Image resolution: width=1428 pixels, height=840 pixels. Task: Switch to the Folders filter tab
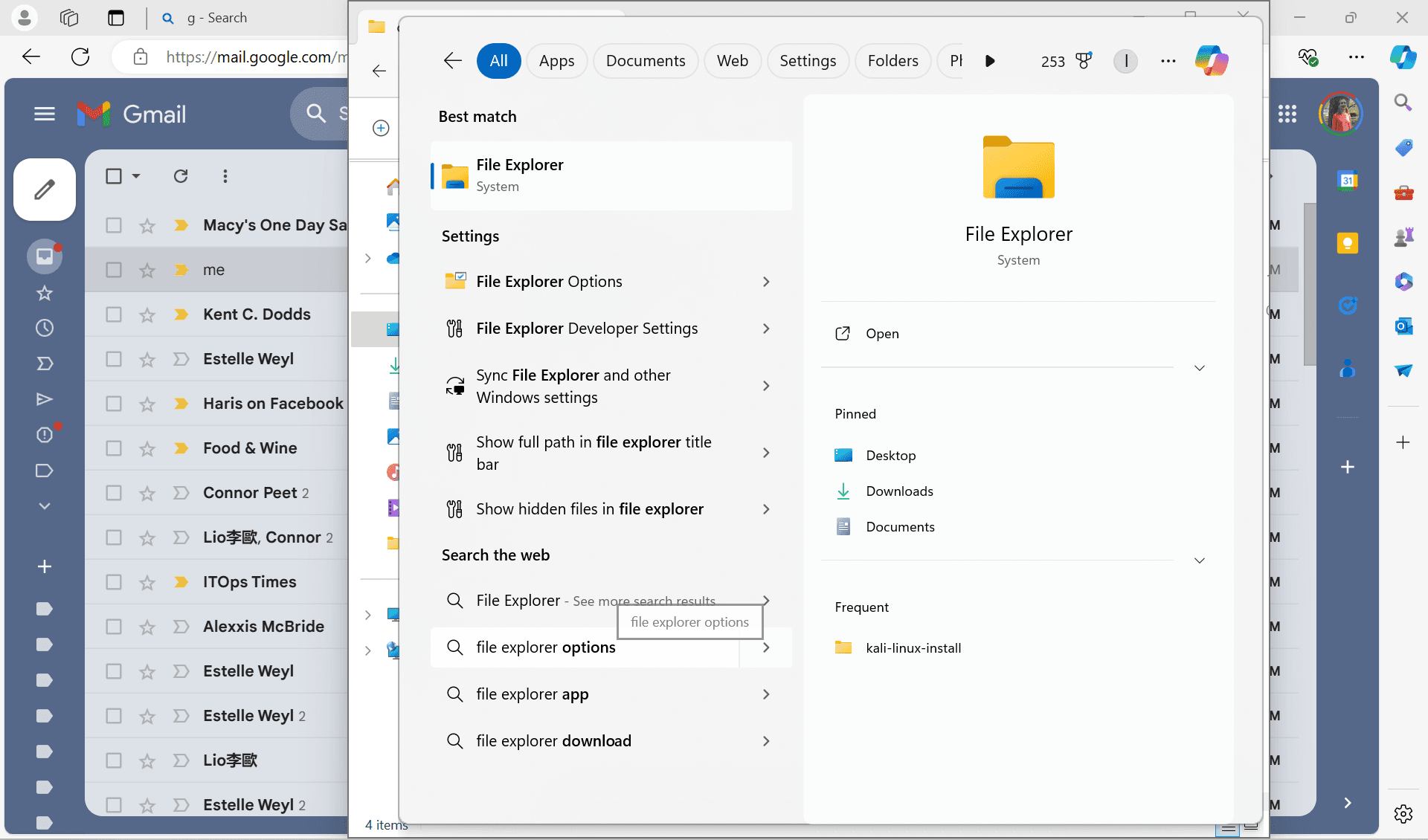pyautogui.click(x=892, y=61)
